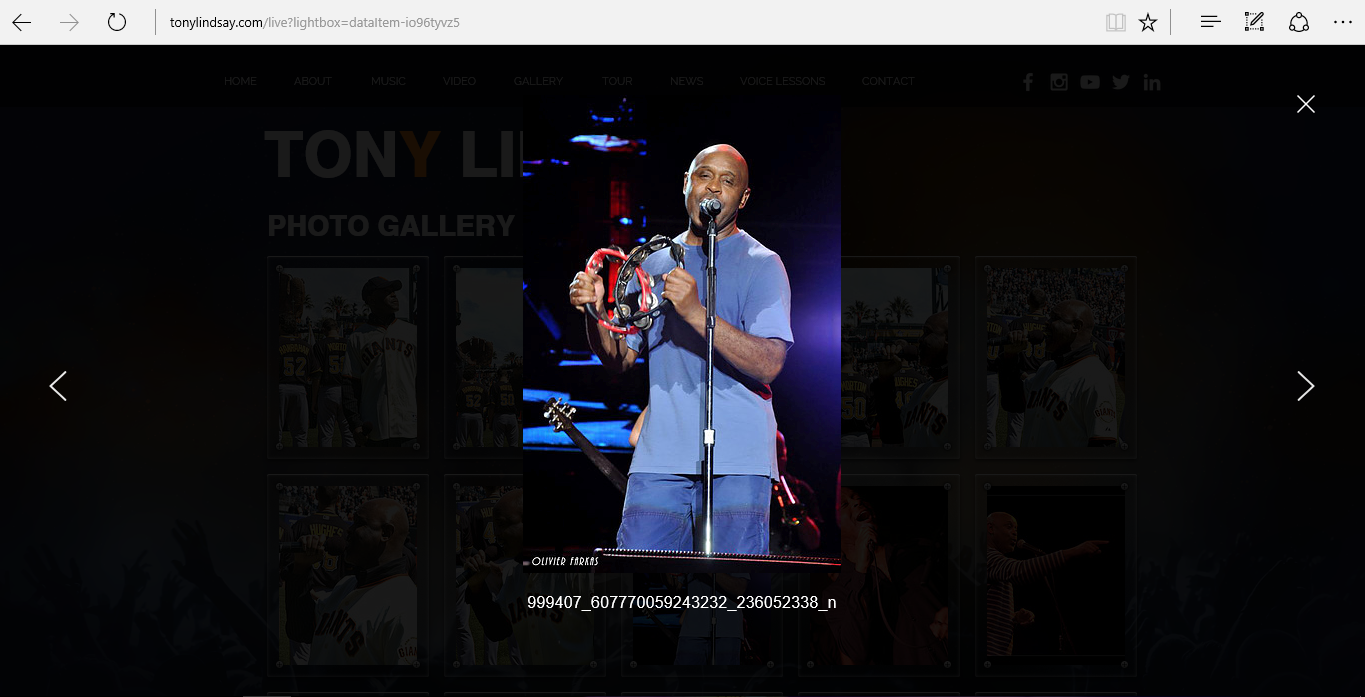Open the NEWS page

[687, 82]
